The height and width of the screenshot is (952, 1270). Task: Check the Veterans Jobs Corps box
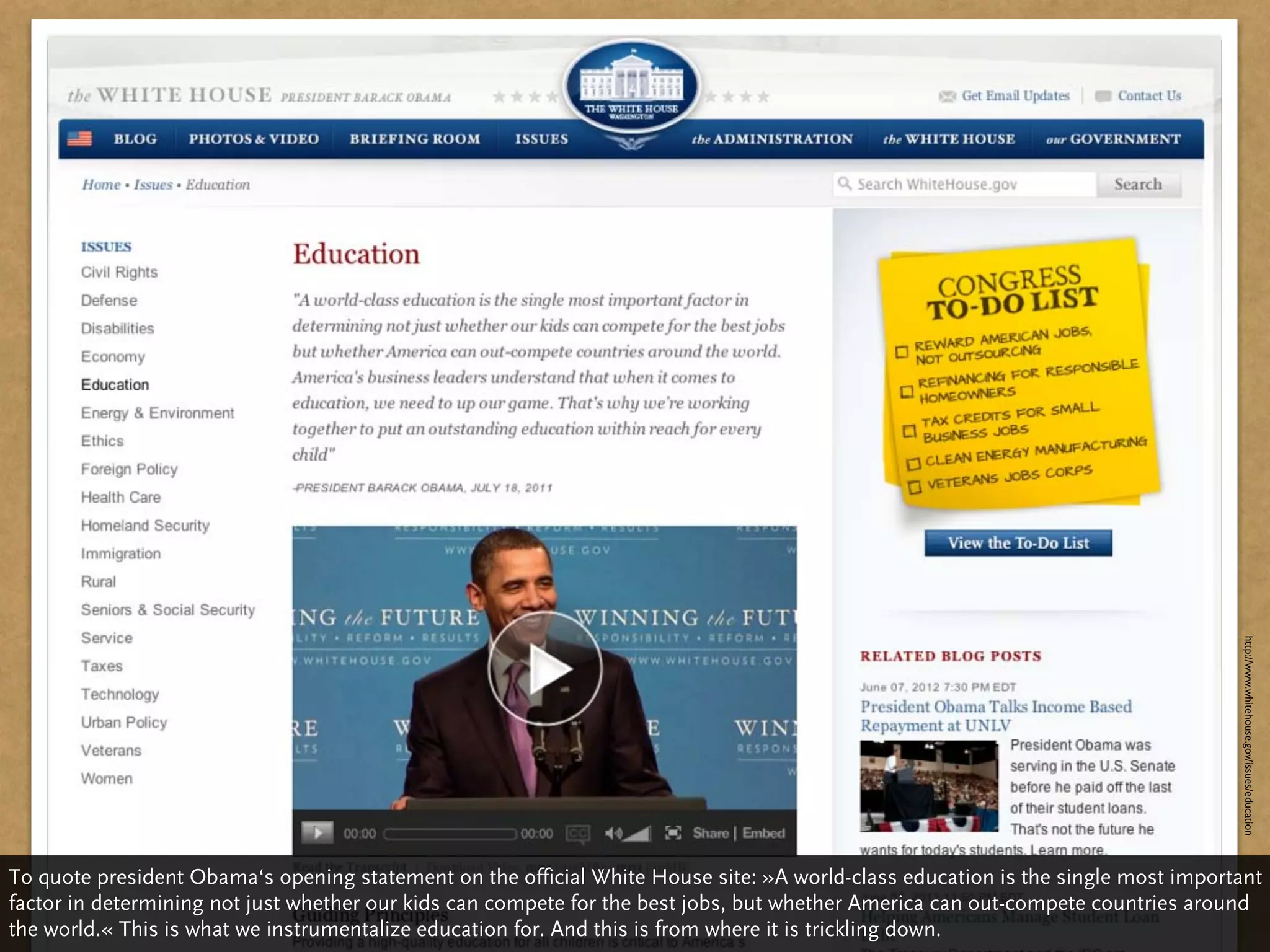click(915, 487)
